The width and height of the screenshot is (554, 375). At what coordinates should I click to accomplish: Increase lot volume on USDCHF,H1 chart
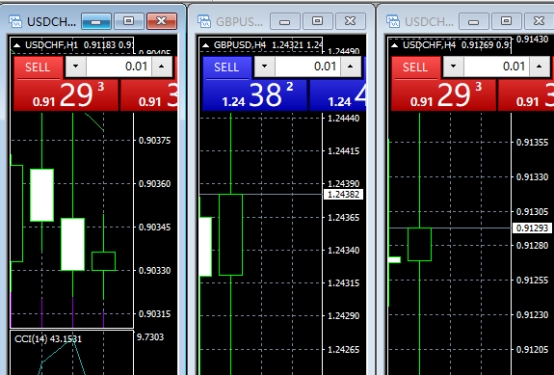coord(161,66)
